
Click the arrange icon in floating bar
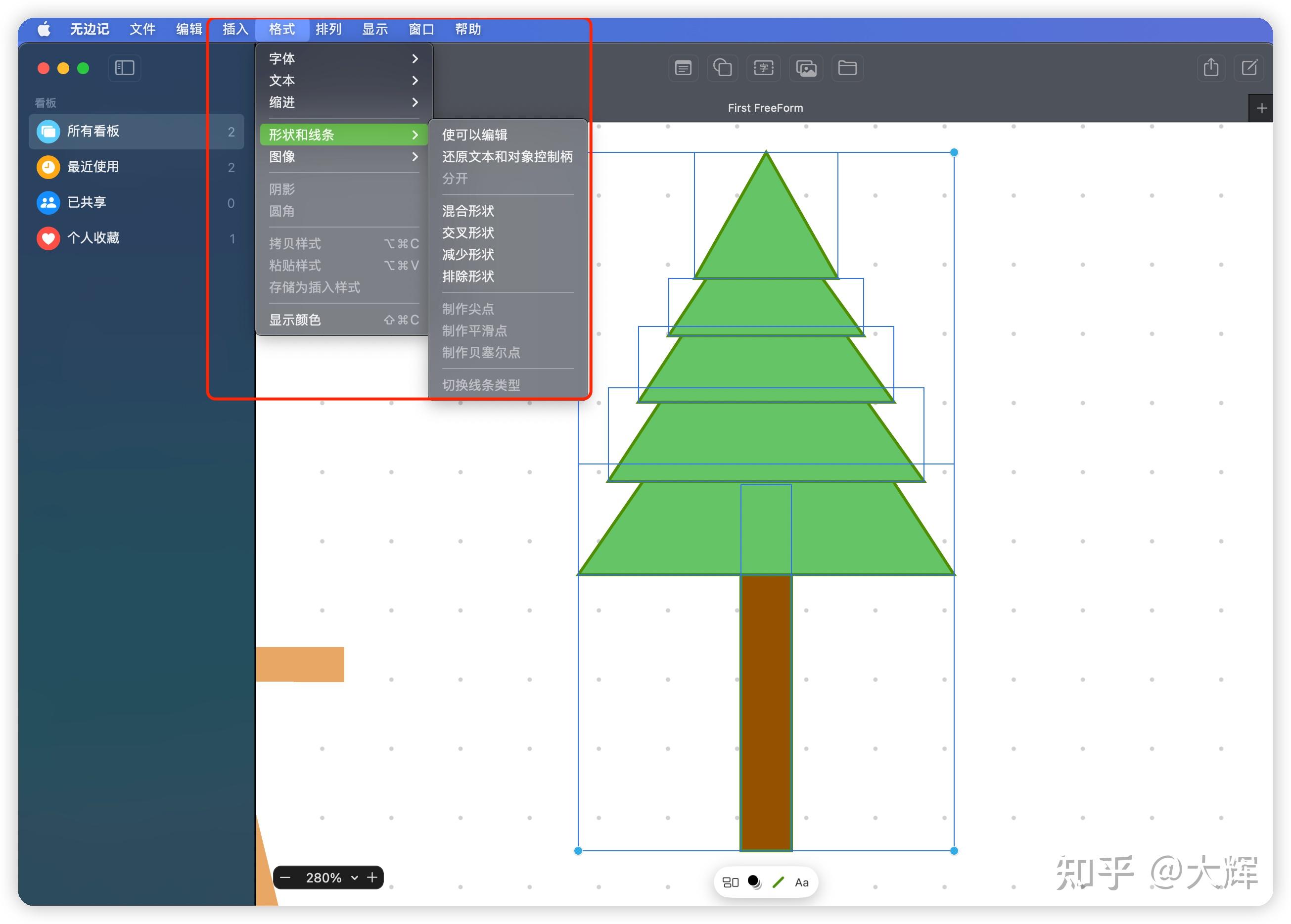click(730, 882)
